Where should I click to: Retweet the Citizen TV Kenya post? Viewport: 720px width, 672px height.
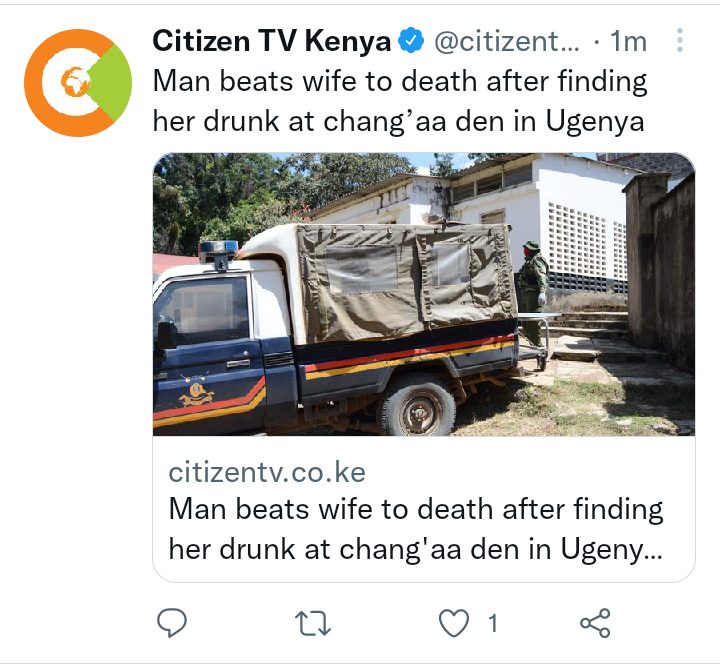point(313,623)
